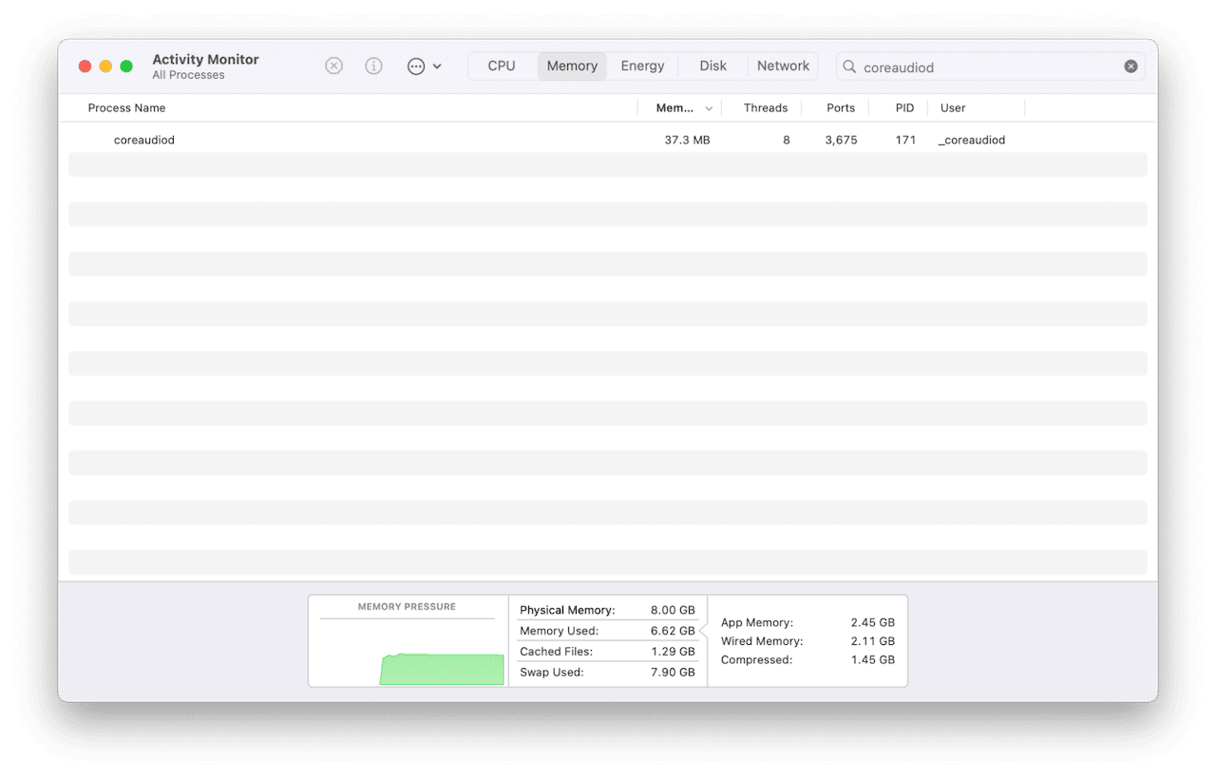
Task: Click the stop process (X) toolbar icon
Action: point(334,66)
